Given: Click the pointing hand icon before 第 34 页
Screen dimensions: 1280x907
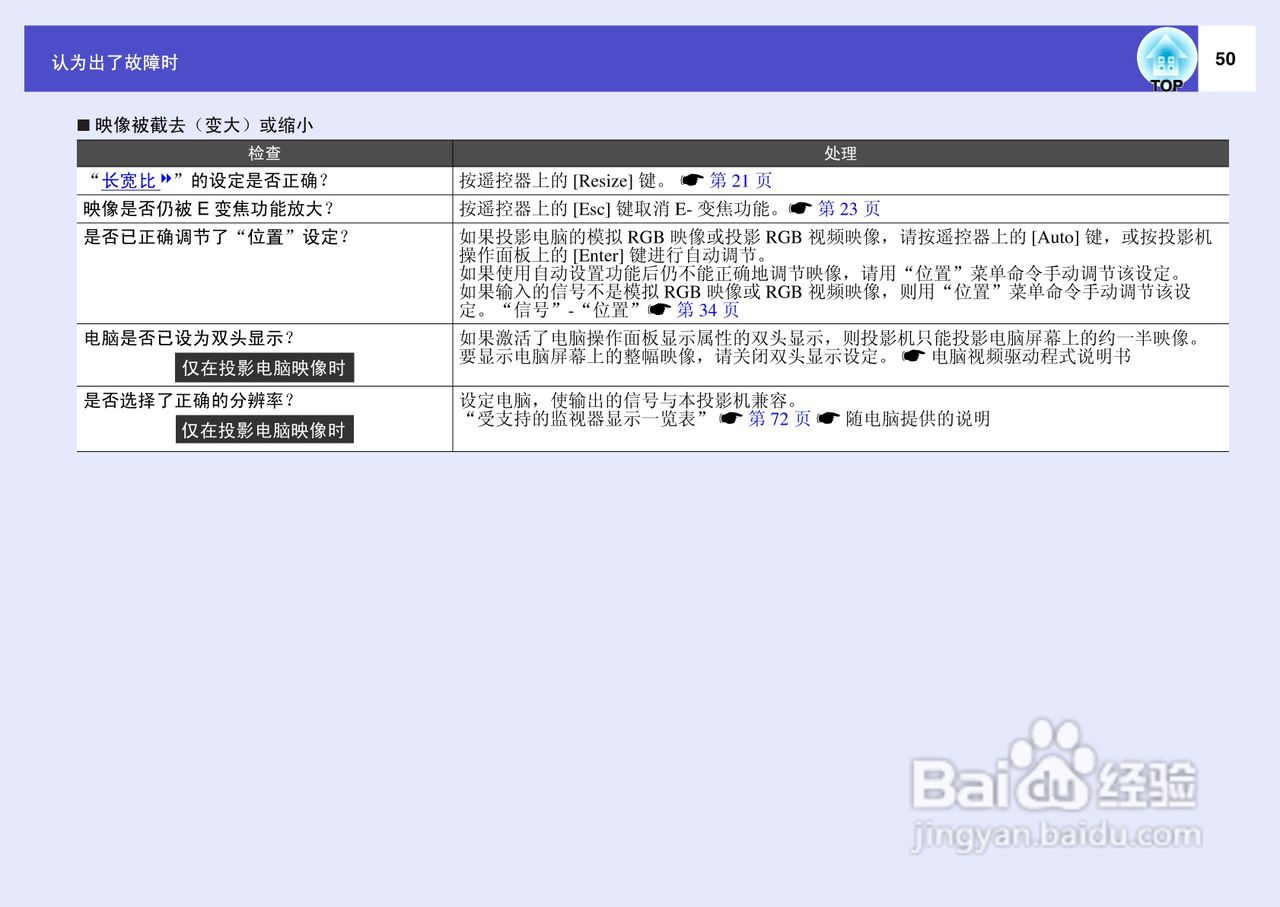Looking at the screenshot, I should click(x=659, y=309).
